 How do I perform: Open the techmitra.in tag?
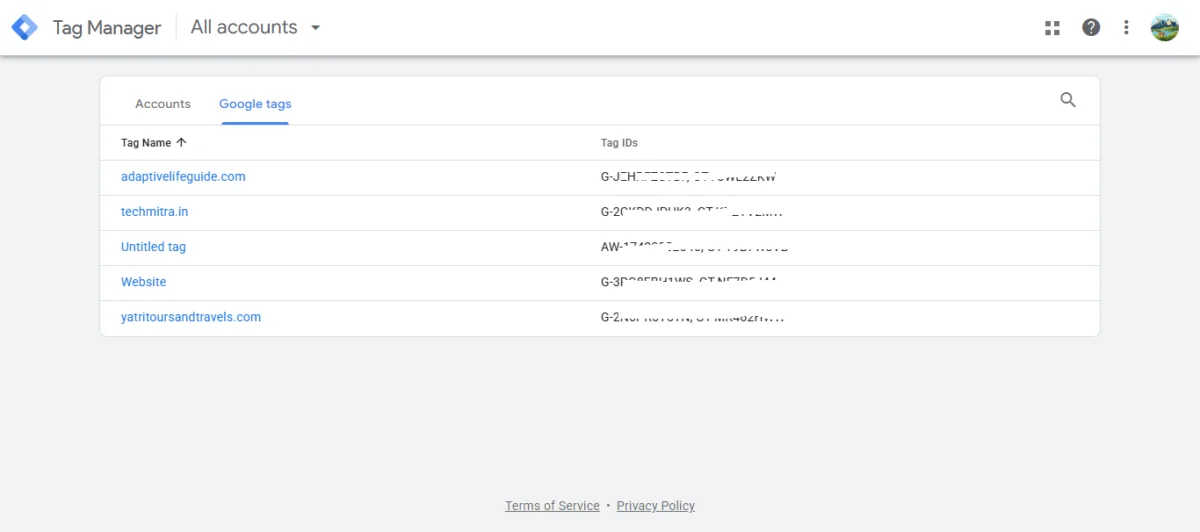154,212
